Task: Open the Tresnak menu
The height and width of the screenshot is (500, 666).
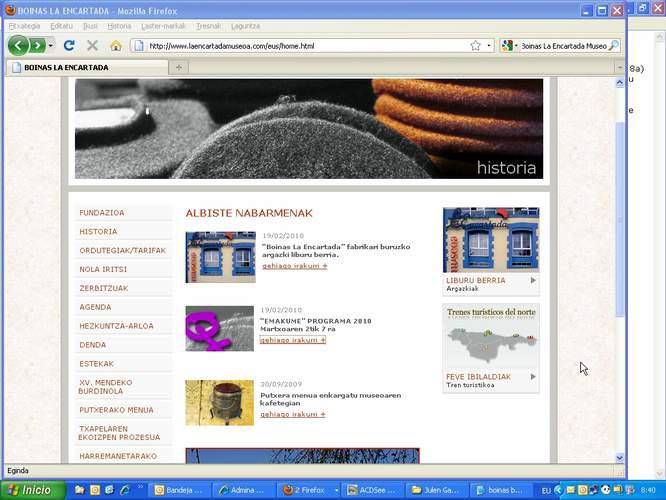Action: [208, 26]
